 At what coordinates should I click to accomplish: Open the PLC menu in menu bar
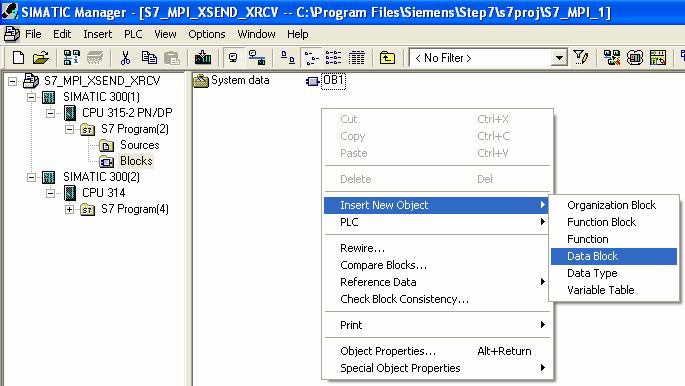(x=133, y=34)
